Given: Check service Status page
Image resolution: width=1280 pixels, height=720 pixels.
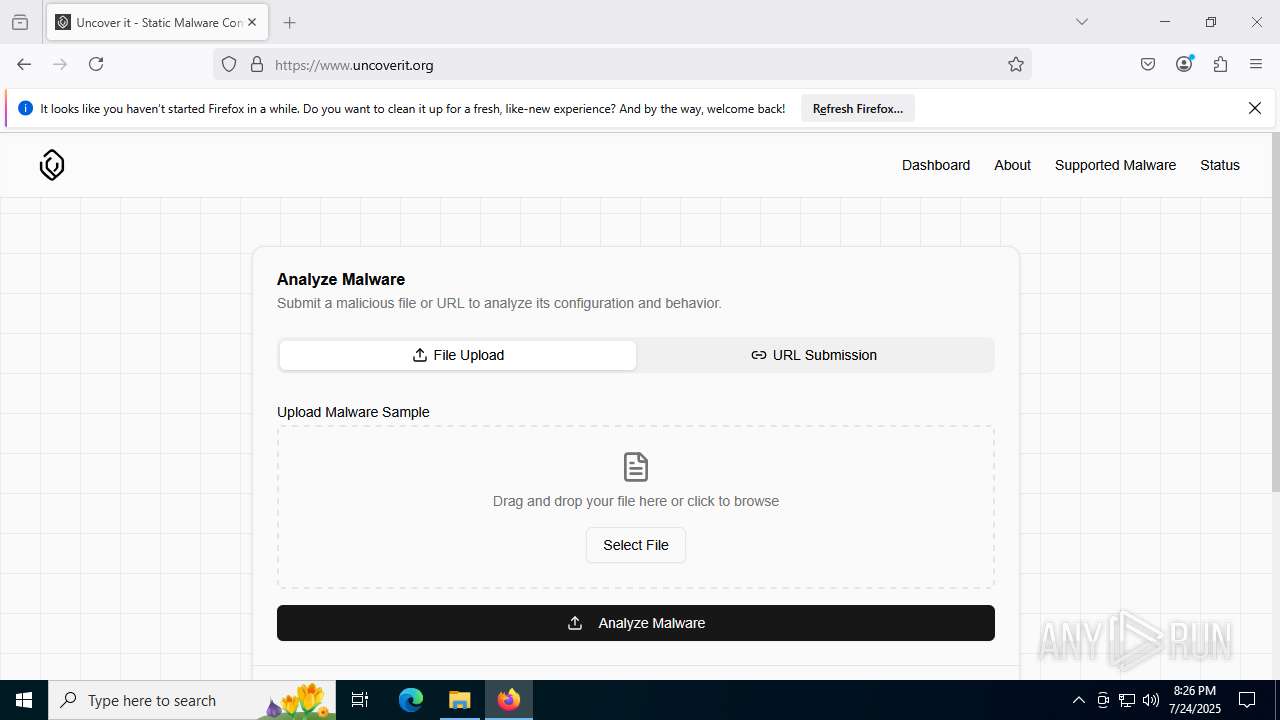Looking at the screenshot, I should 1220,165.
